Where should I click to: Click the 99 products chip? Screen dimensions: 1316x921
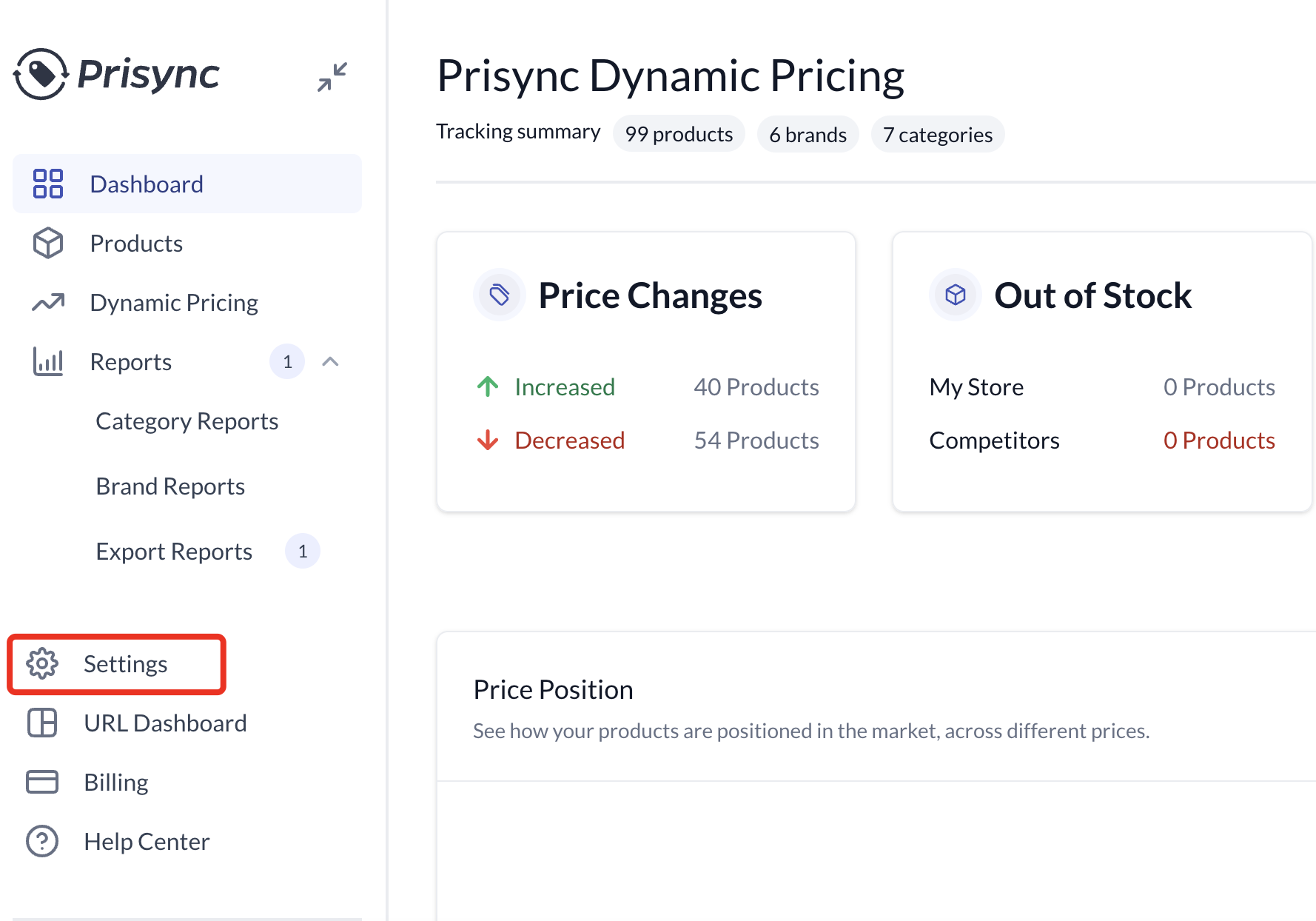pyautogui.click(x=679, y=134)
